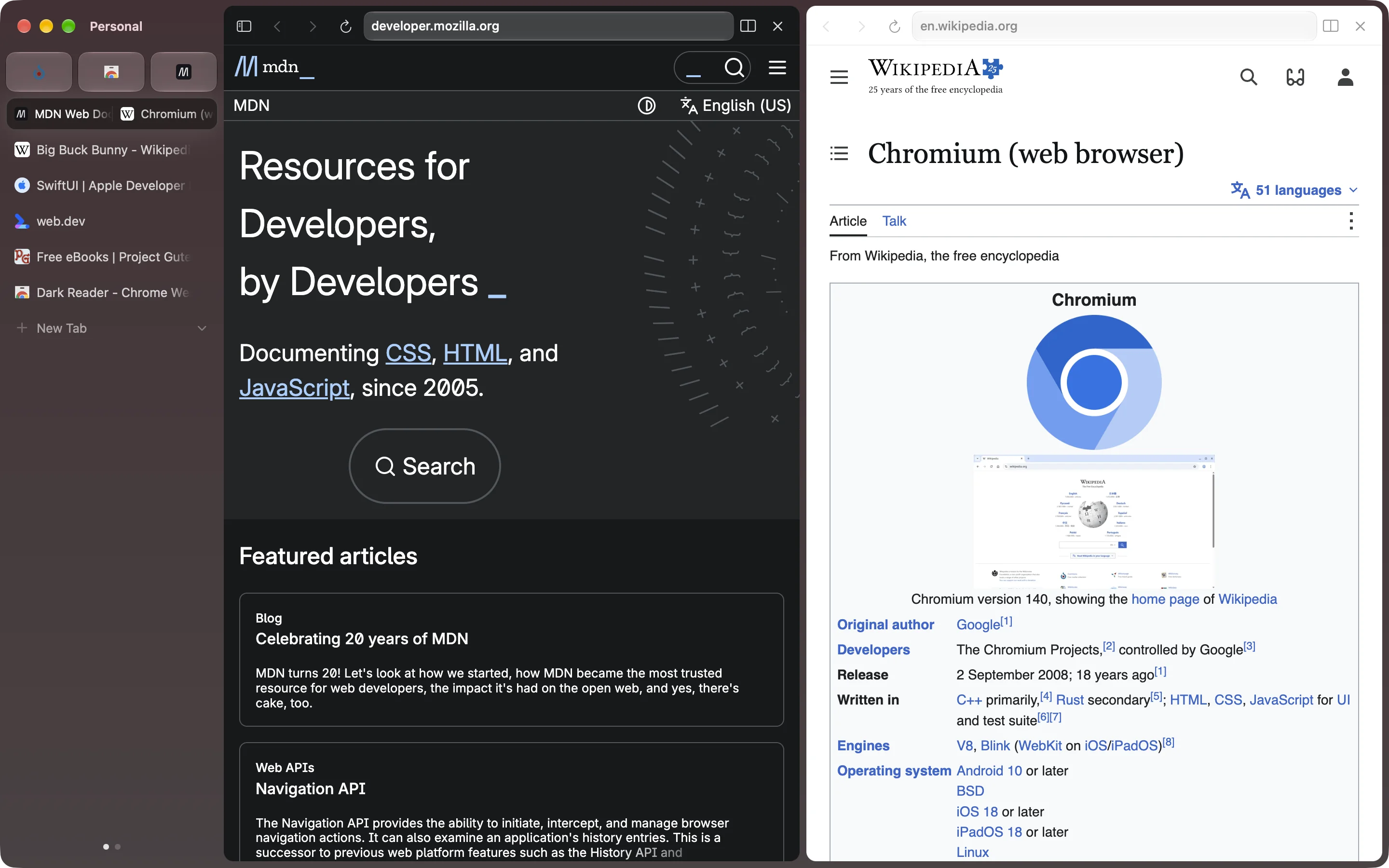Follow the Rust link in infobox
This screenshot has height=868, width=1389.
coord(1070,700)
